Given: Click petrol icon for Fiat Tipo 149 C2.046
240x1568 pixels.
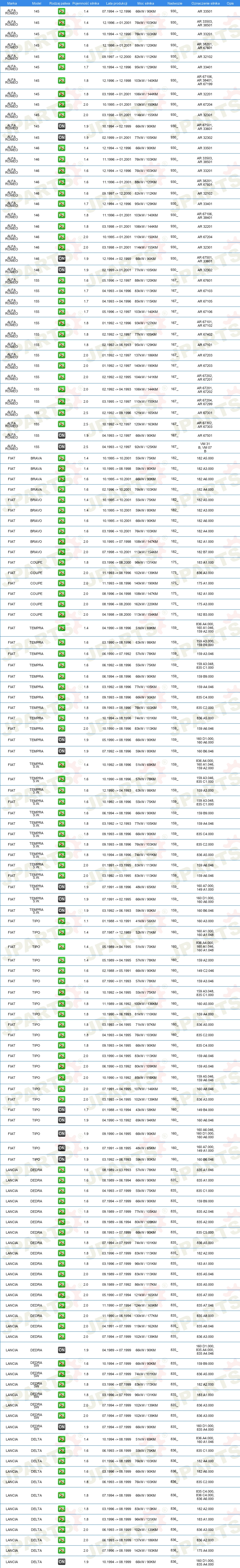Looking at the screenshot, I should [x=61, y=971].
